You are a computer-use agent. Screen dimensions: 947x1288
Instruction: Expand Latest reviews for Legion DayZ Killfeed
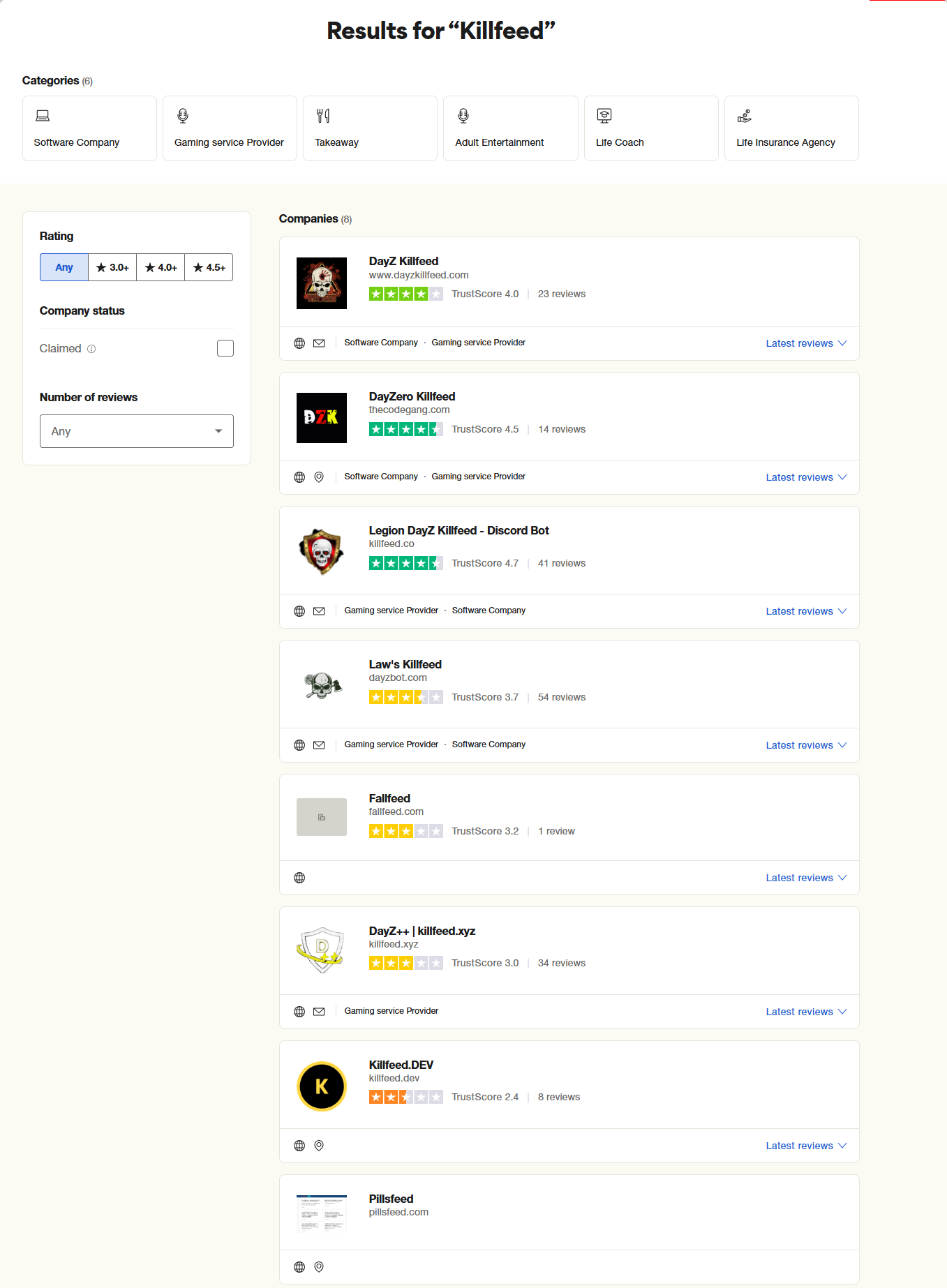(x=806, y=611)
